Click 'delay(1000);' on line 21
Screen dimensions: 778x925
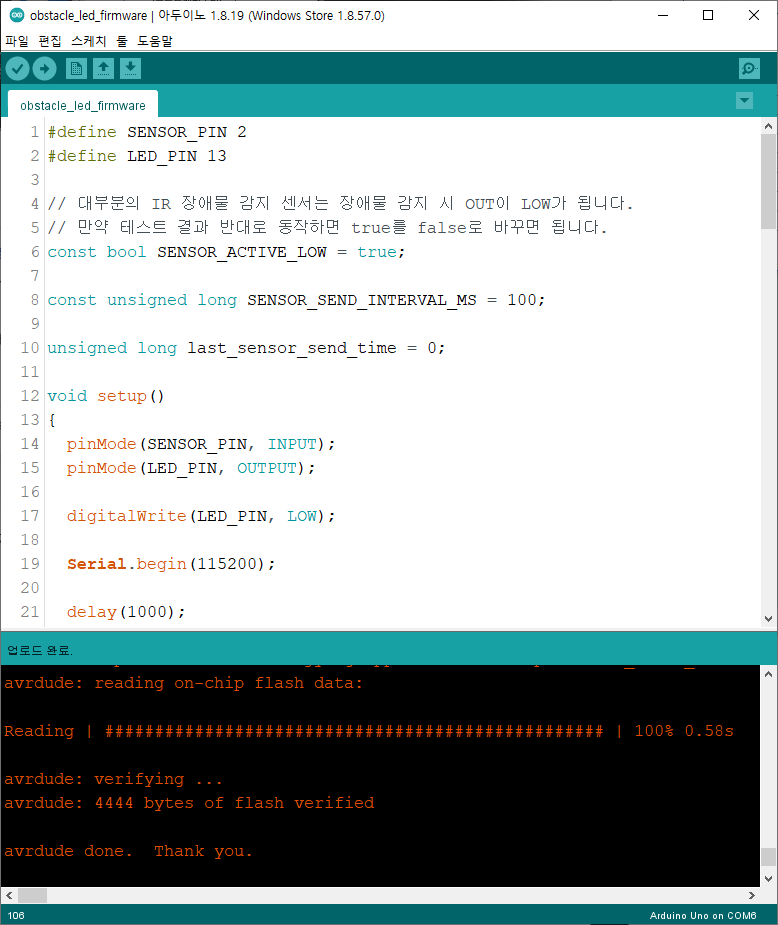pyautogui.click(x=126, y=612)
